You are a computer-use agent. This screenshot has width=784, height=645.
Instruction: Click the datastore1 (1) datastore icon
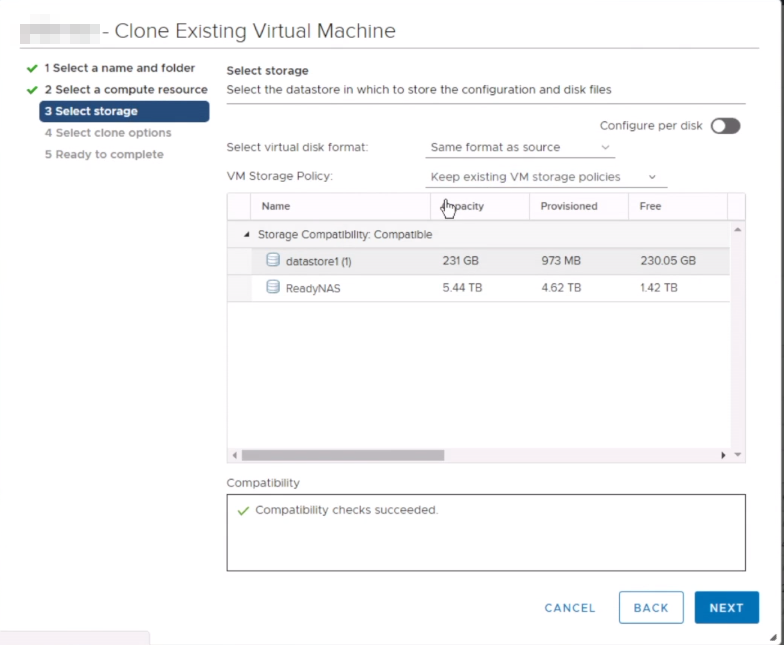click(x=272, y=260)
